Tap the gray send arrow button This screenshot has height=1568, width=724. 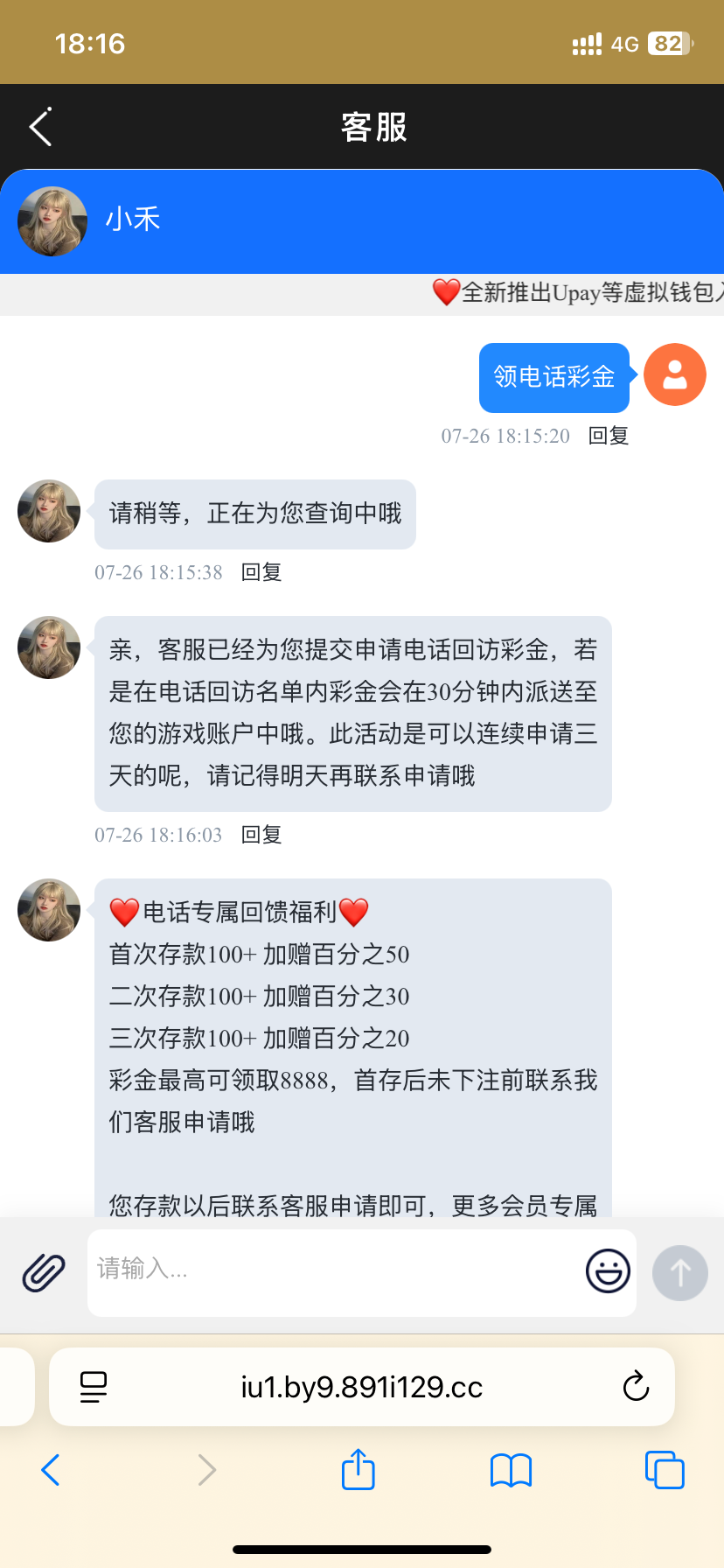point(680,1272)
